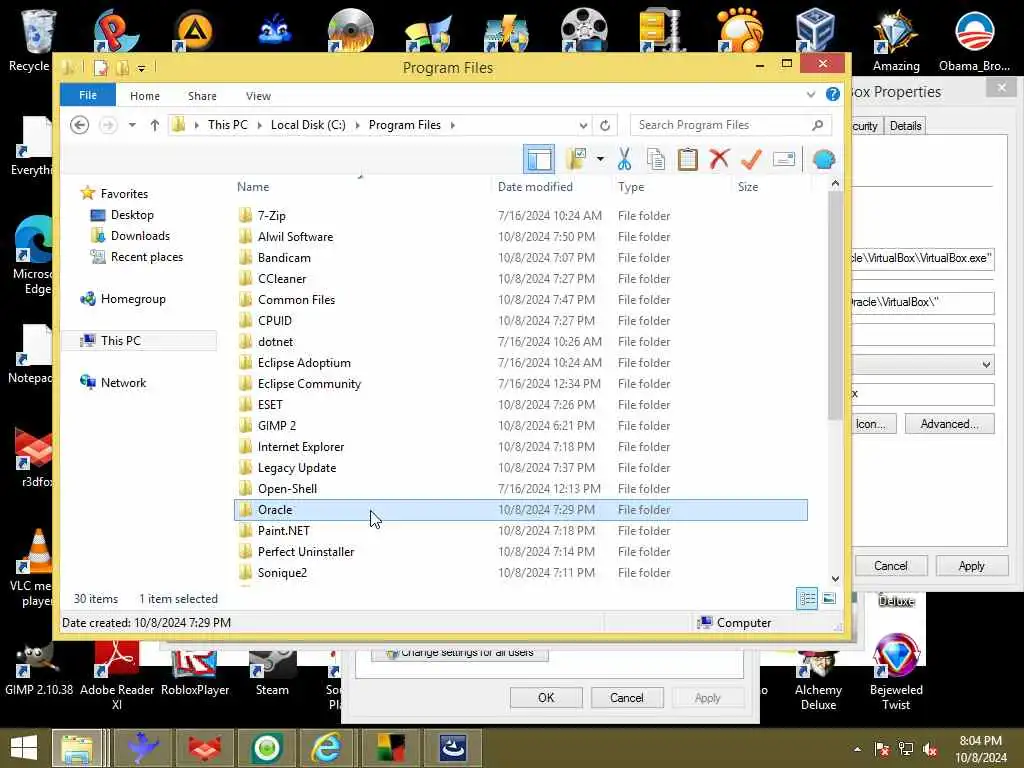Open Bejeweled Twist desktop shortcut
This screenshot has width=1024, height=768.
pos(896,671)
